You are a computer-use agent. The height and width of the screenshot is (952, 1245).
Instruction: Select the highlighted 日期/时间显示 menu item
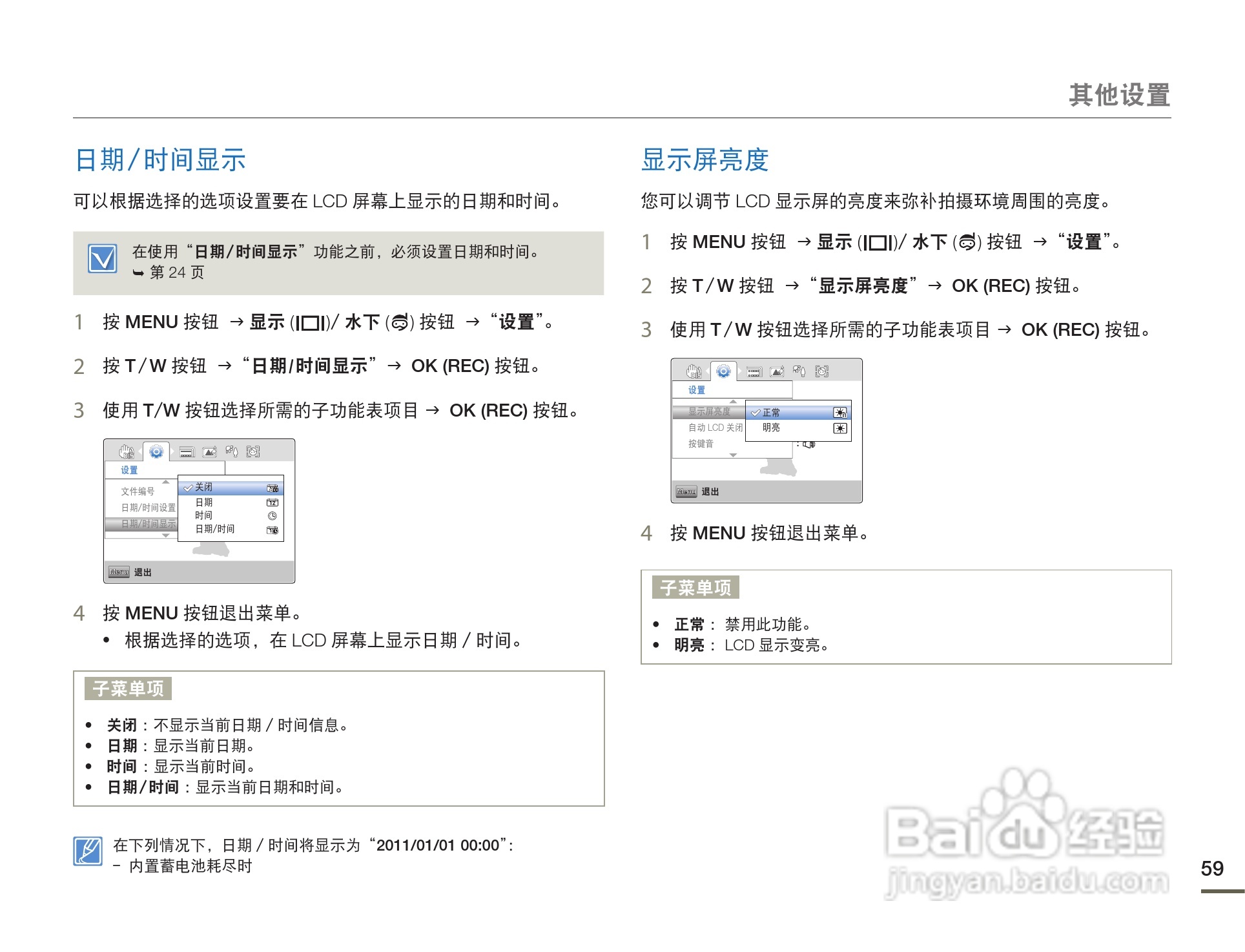tap(141, 524)
